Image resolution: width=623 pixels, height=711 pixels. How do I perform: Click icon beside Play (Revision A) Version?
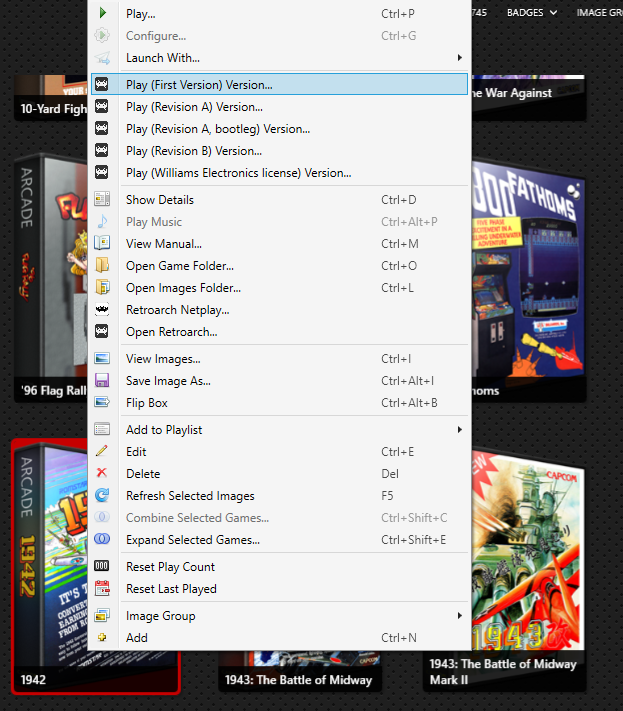pos(102,107)
